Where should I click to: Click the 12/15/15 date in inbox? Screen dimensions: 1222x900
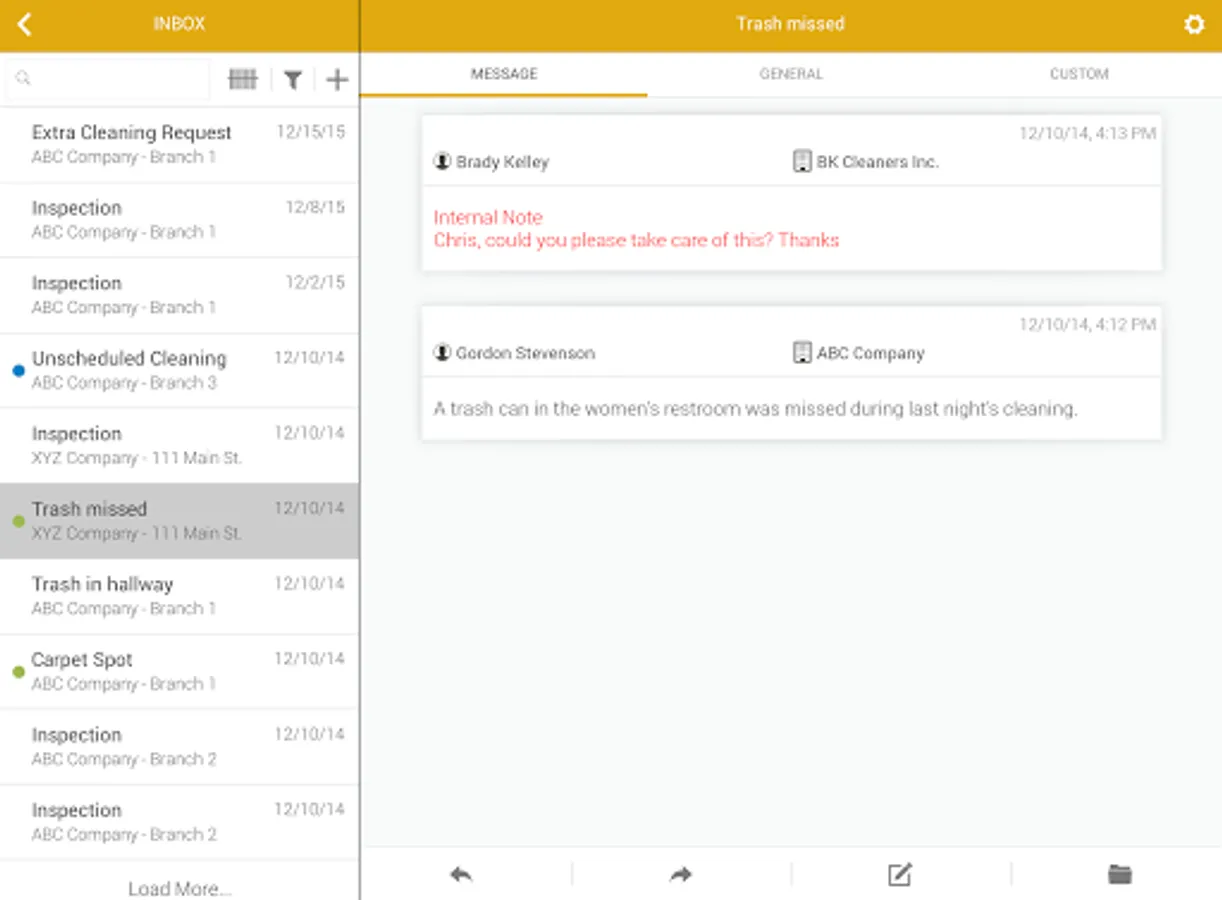click(311, 132)
